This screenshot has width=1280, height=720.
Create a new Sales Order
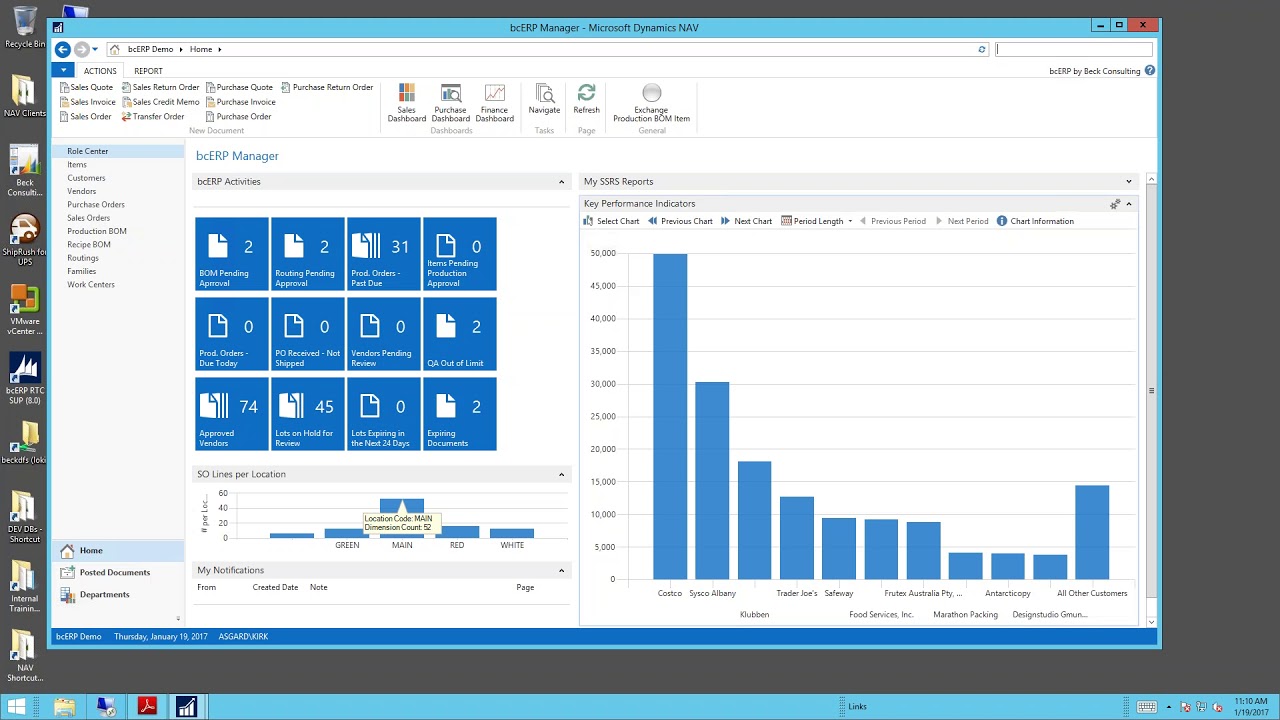[x=85, y=116]
